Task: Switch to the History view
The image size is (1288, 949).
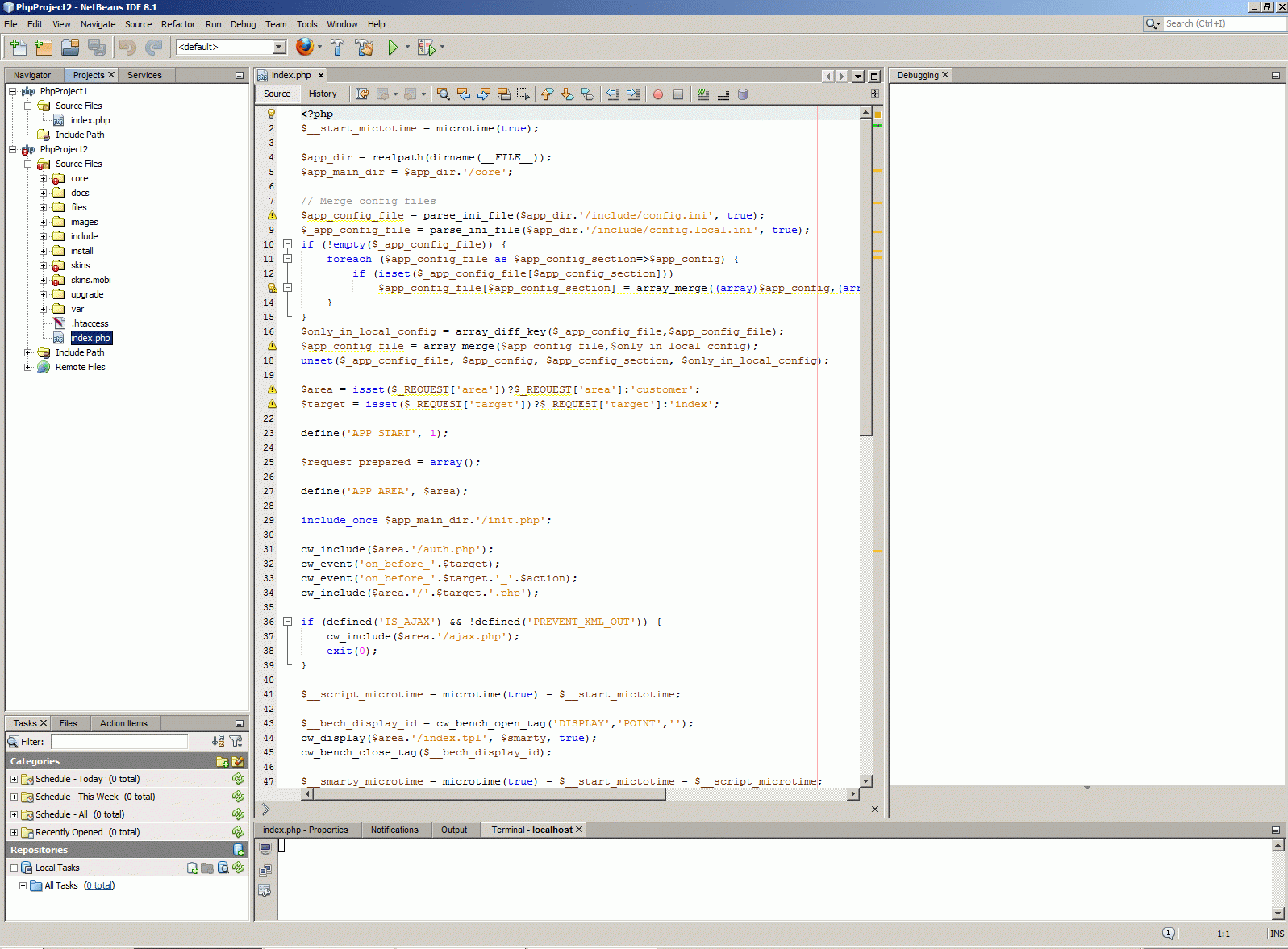Action: pos(323,94)
